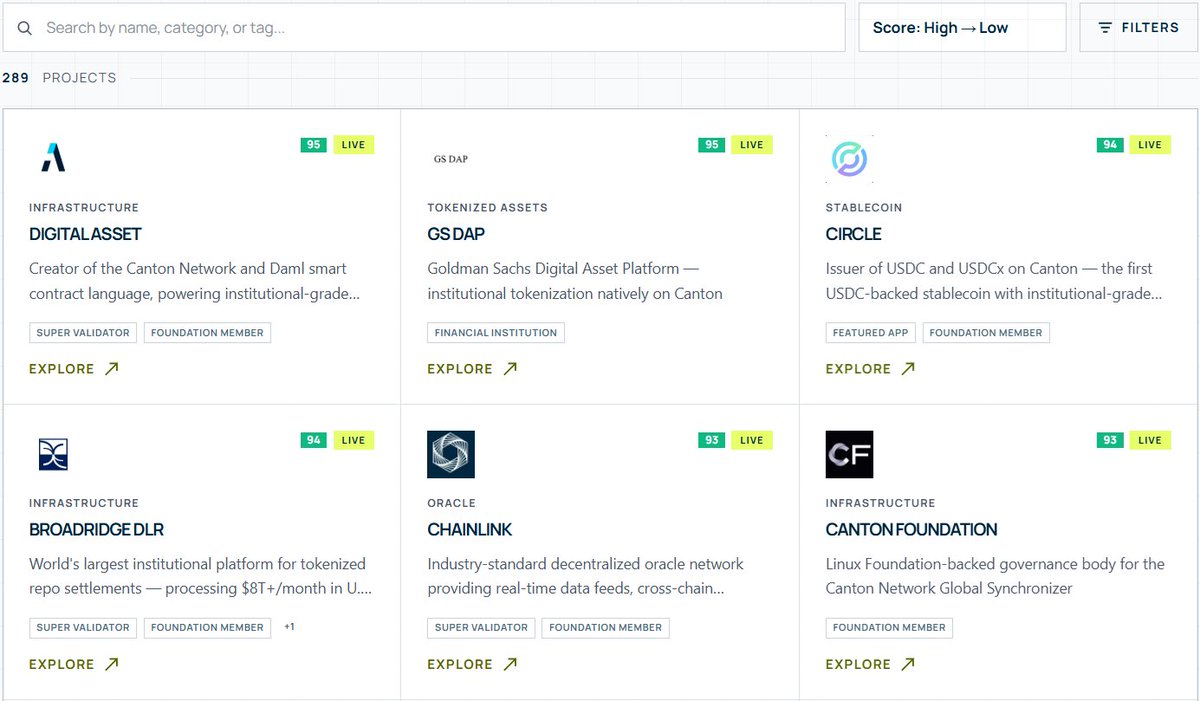The width and height of the screenshot is (1200, 701).
Task: Open the Explore link for Broadridge DLR
Action: click(74, 664)
